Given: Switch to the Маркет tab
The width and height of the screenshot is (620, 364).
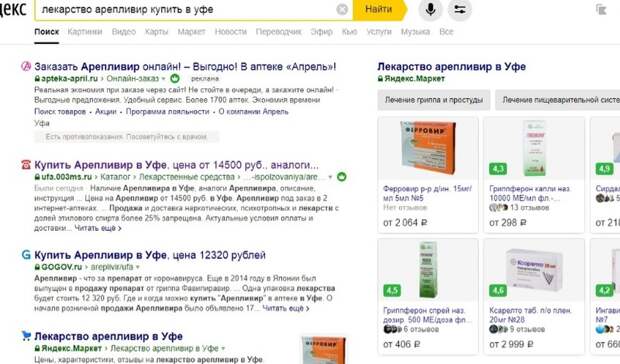Looking at the screenshot, I should coord(191,32).
